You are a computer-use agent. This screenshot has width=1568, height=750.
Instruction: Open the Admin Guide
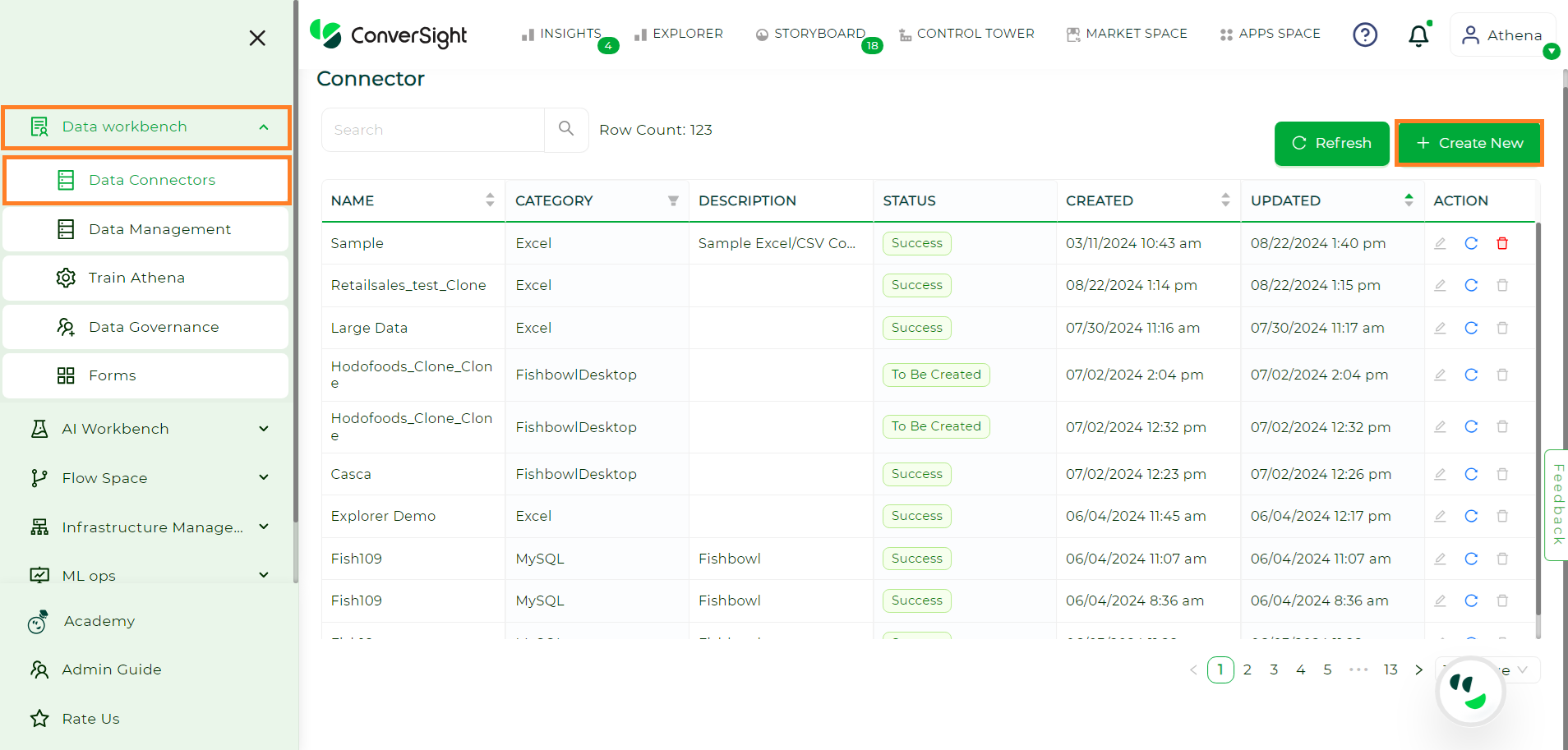click(x=95, y=669)
